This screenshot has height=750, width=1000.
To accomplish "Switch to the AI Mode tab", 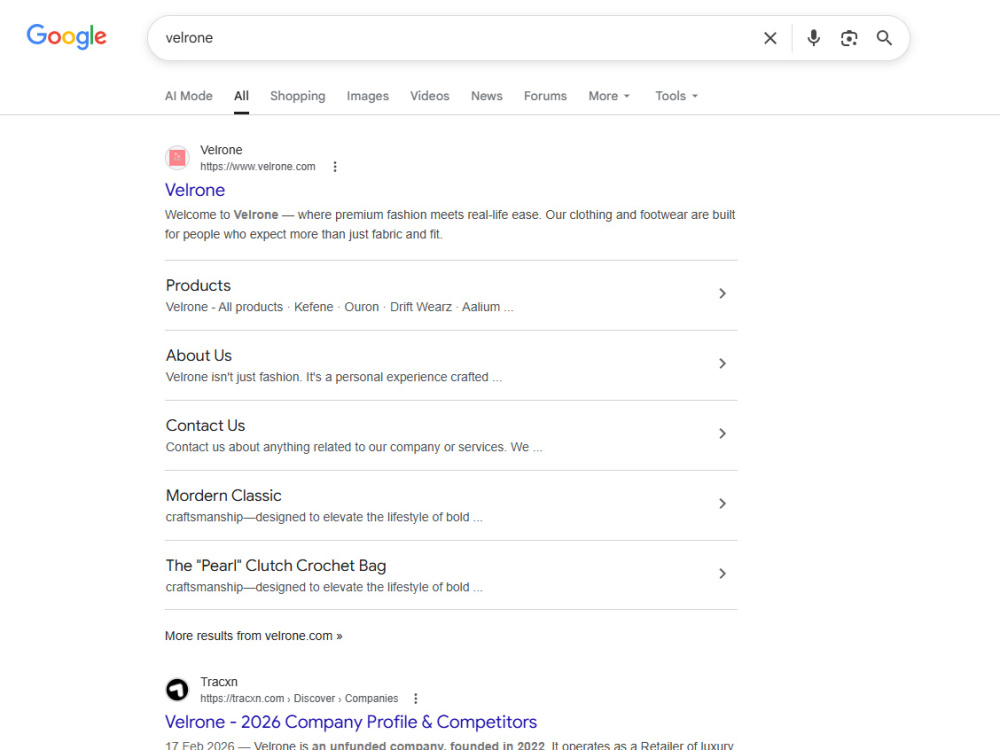I will [189, 96].
